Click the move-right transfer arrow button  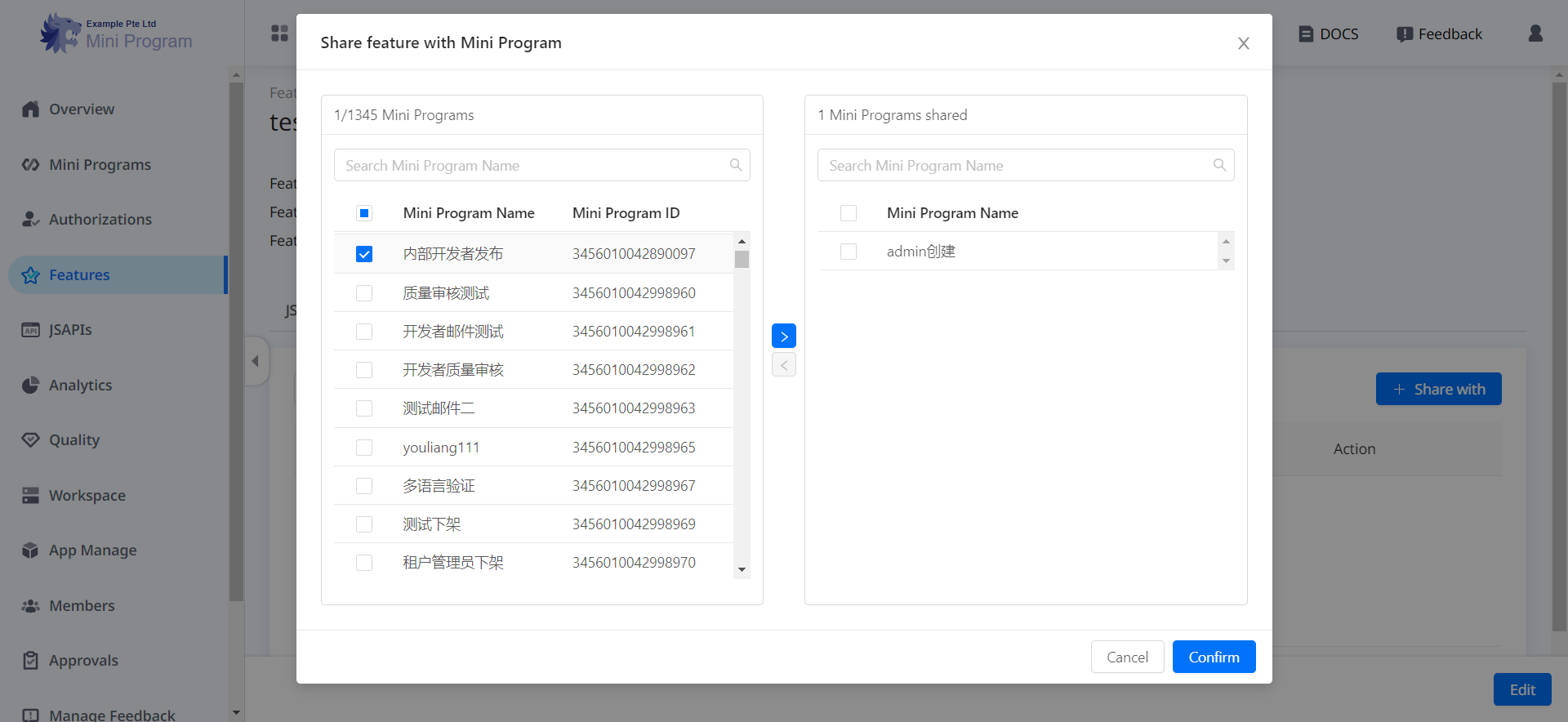(783, 336)
